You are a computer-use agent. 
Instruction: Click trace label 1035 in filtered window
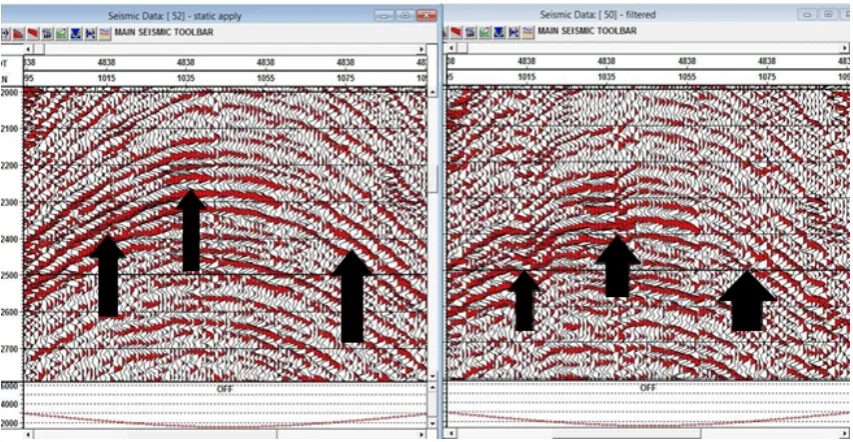[607, 77]
